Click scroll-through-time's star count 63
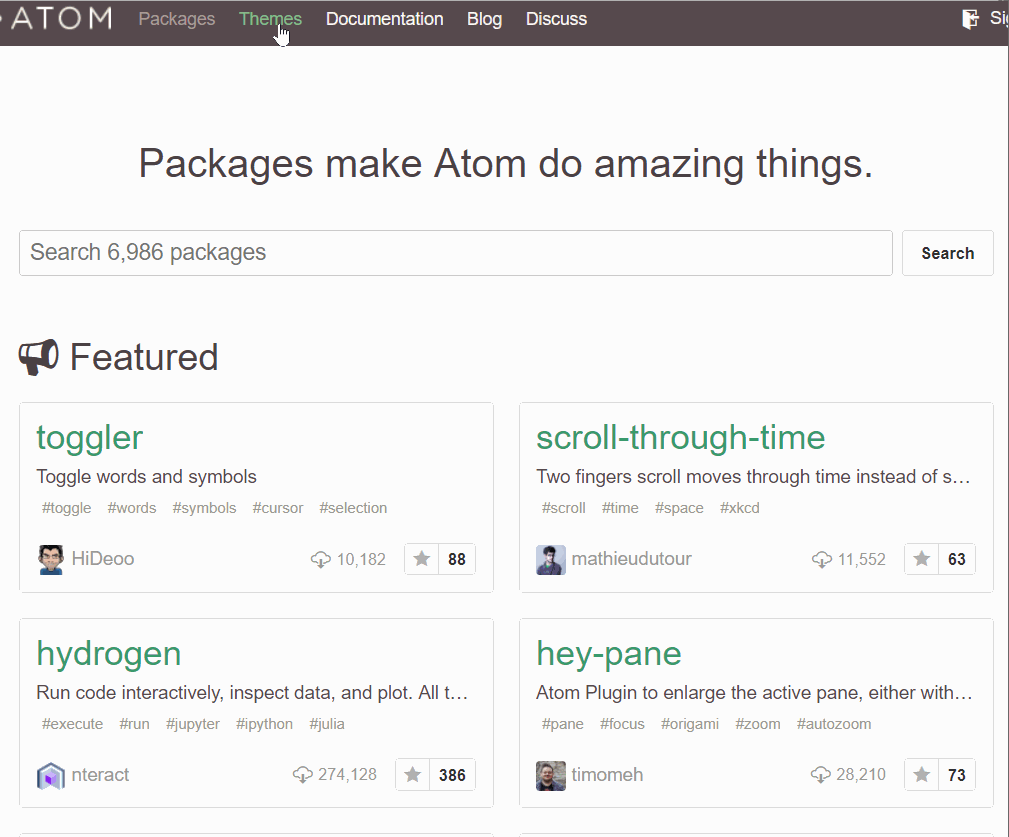 click(x=957, y=559)
